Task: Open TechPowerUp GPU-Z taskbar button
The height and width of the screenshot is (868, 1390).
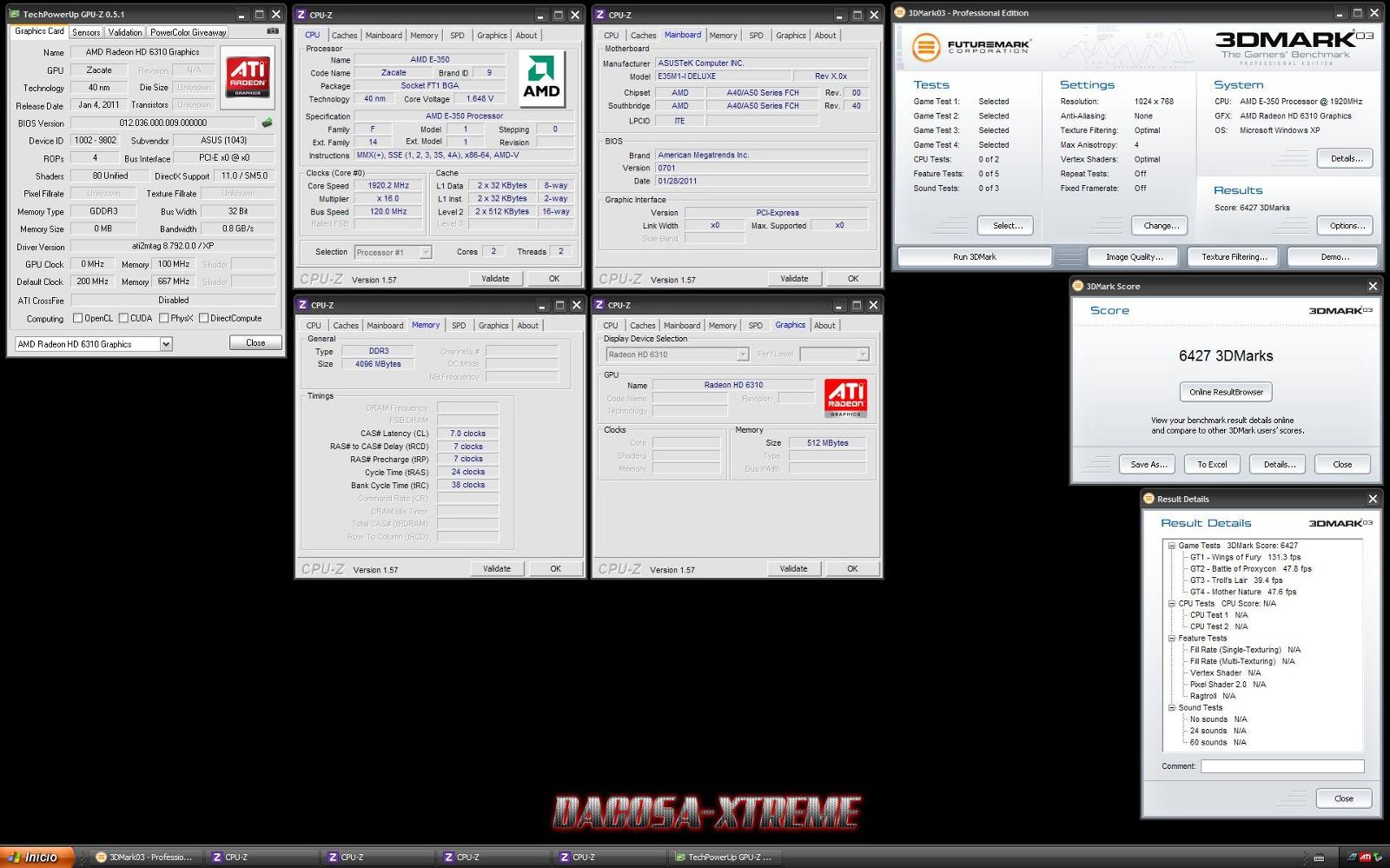Action: pos(724,857)
